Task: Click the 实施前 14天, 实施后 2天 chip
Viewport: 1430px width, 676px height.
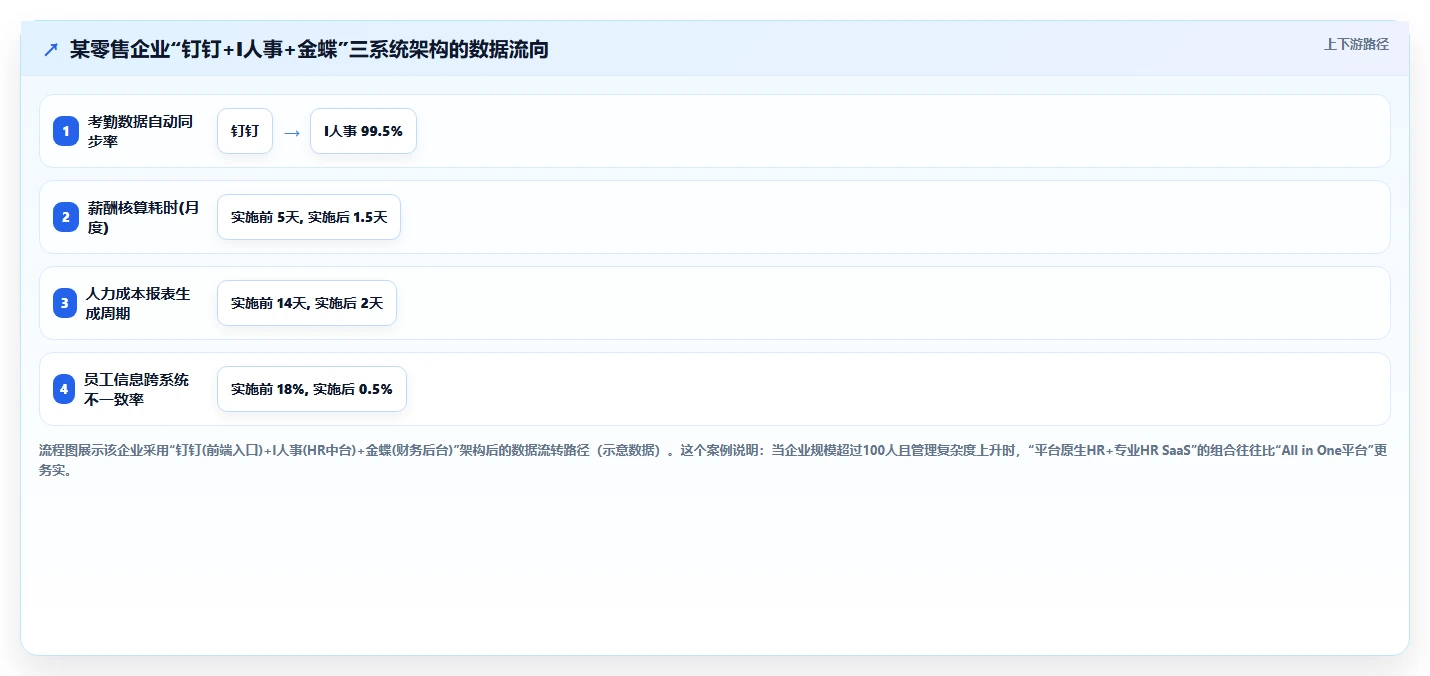Action: pos(307,303)
